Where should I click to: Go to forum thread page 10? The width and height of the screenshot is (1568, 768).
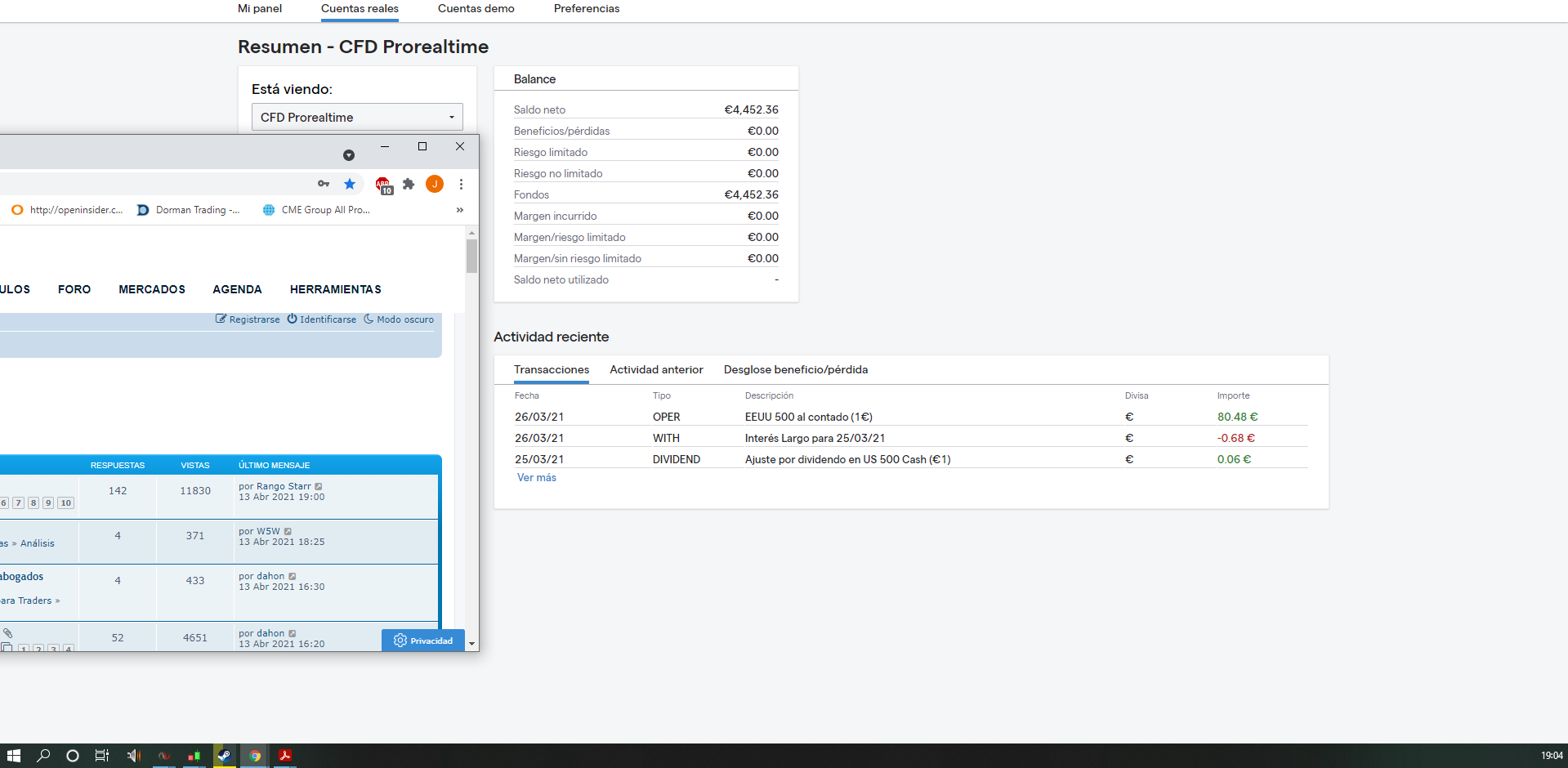66,503
